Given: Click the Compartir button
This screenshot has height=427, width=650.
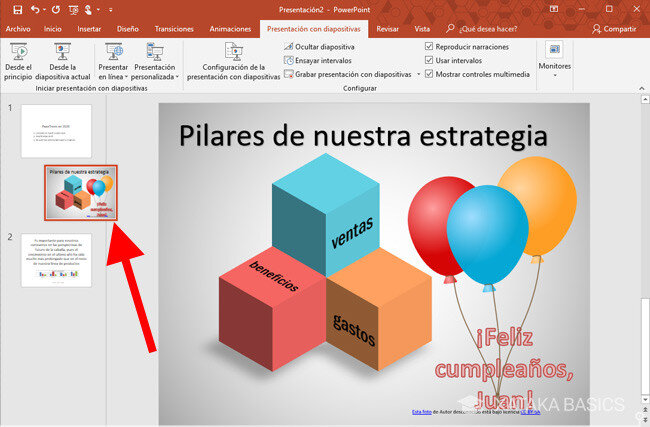Looking at the screenshot, I should (614, 29).
